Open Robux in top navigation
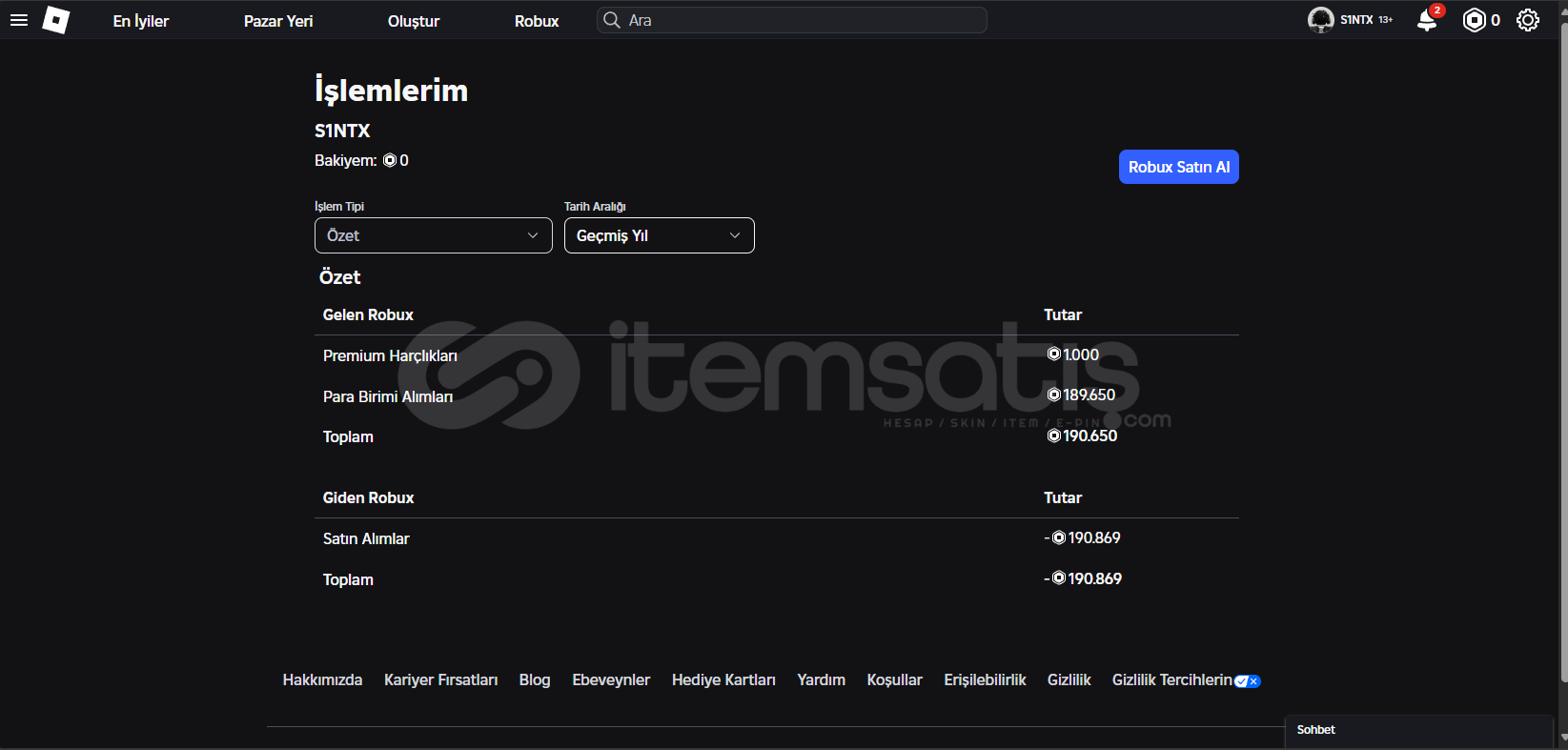The height and width of the screenshot is (750, 1568). coord(537,21)
